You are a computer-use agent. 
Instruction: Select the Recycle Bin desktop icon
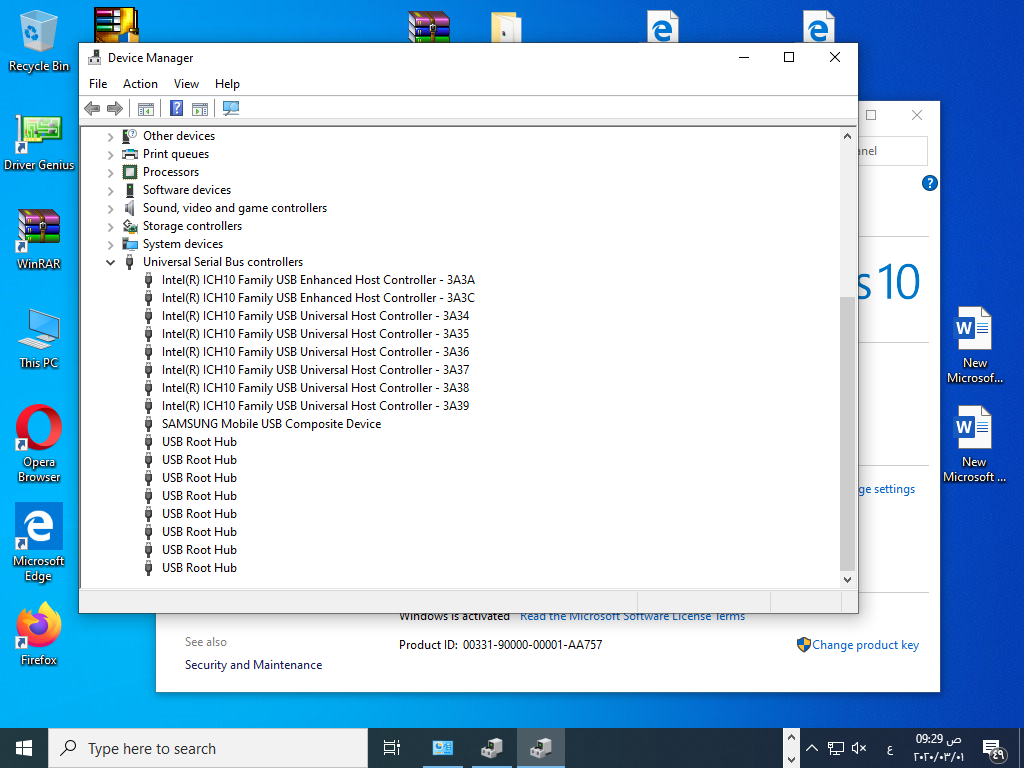click(39, 42)
